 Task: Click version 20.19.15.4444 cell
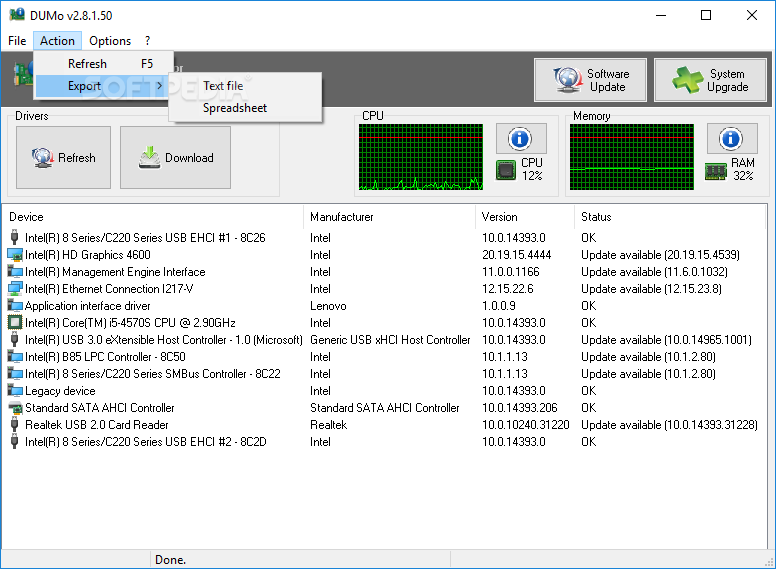point(516,255)
